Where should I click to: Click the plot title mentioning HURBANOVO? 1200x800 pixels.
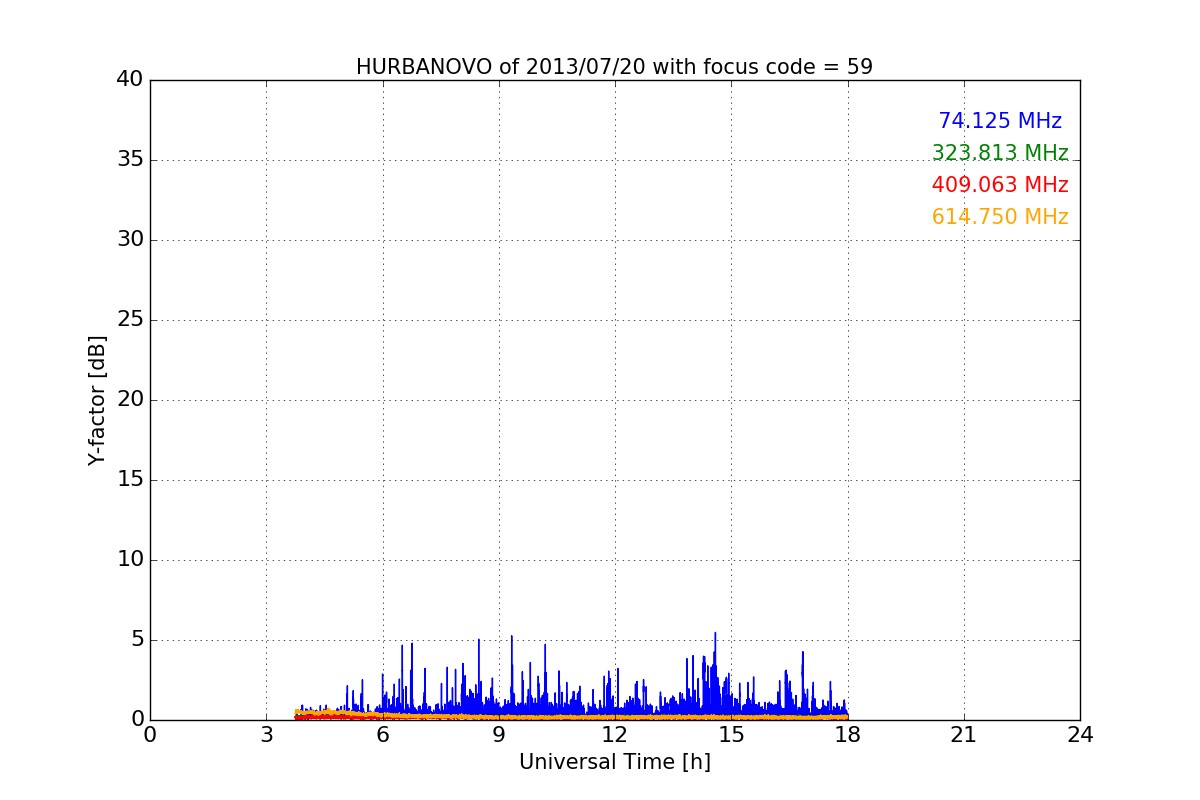[614, 67]
